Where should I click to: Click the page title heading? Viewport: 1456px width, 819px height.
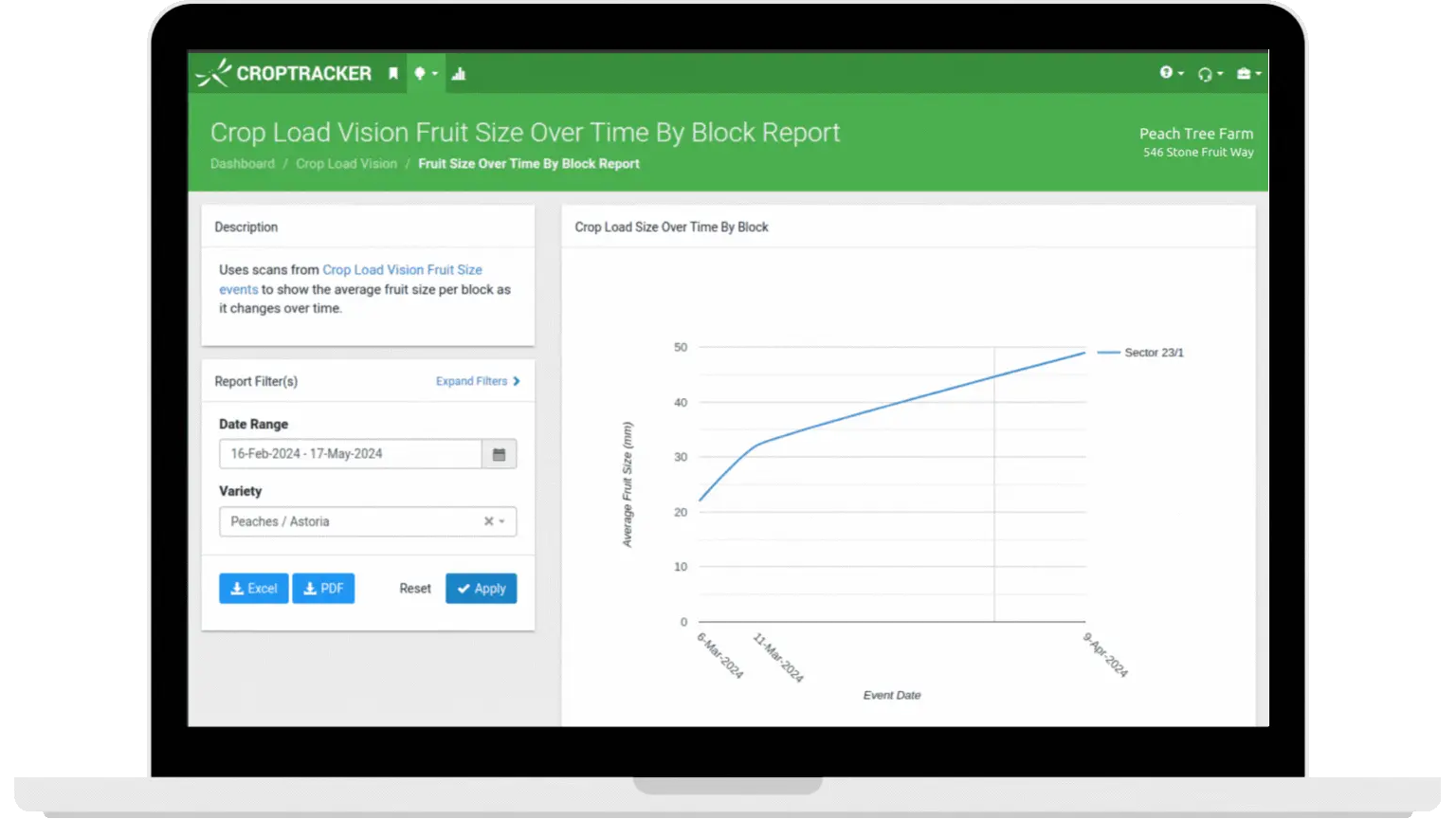(x=525, y=133)
